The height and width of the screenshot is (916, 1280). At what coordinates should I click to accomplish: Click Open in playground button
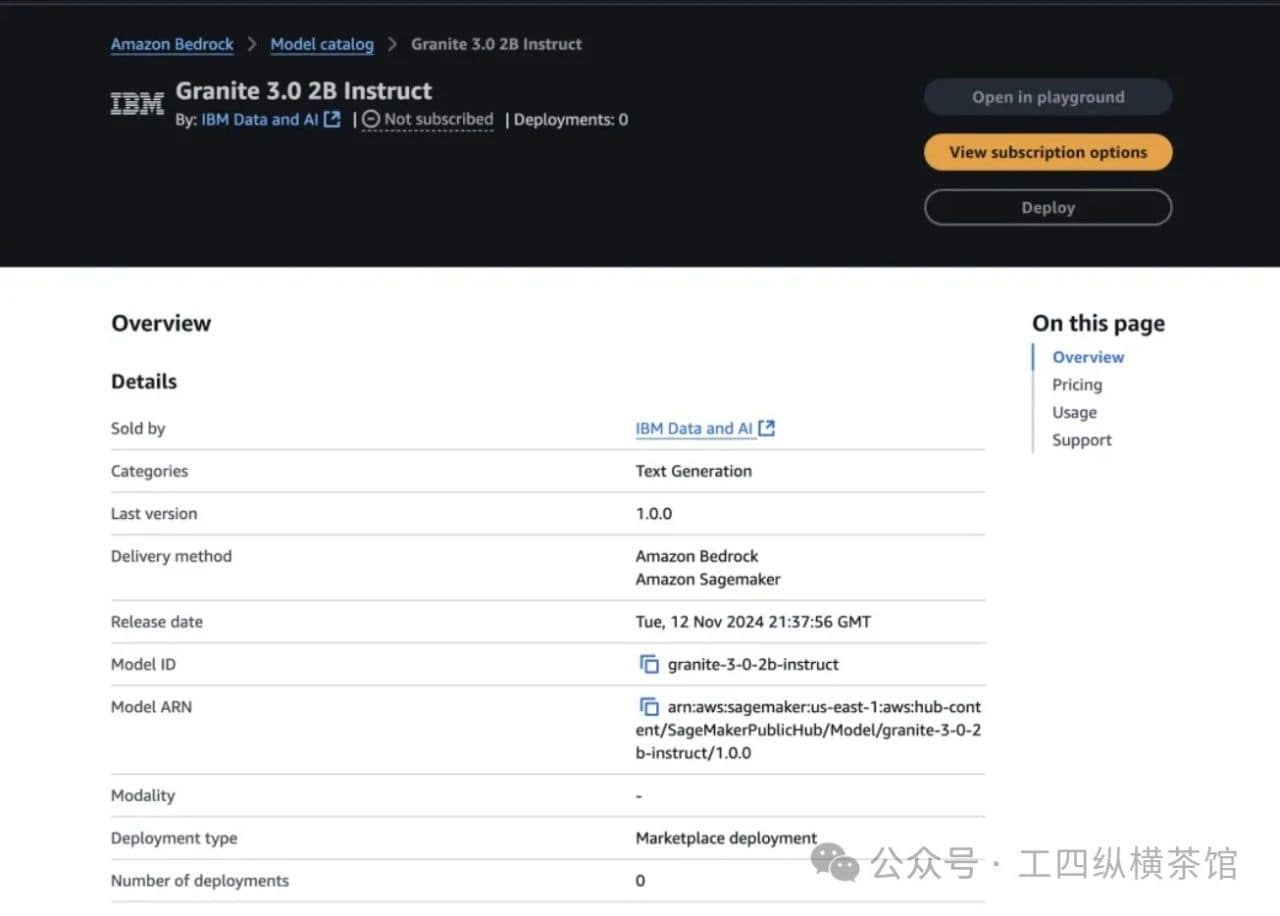[1047, 98]
